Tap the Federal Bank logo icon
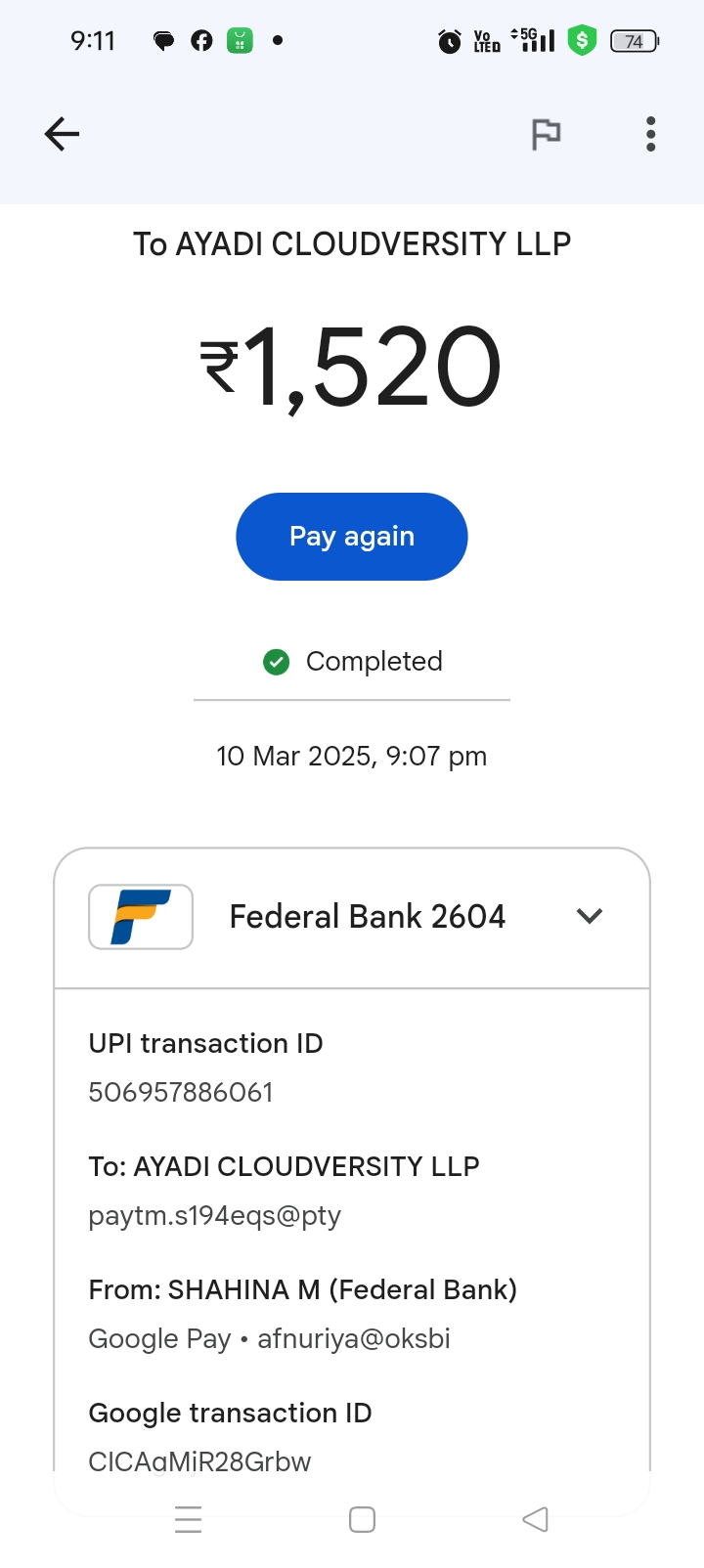Screen dimensions: 704x1568 (x=141, y=917)
